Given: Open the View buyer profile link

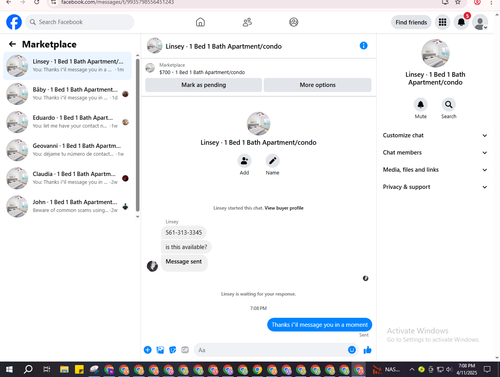Looking at the screenshot, I should pos(284,208).
